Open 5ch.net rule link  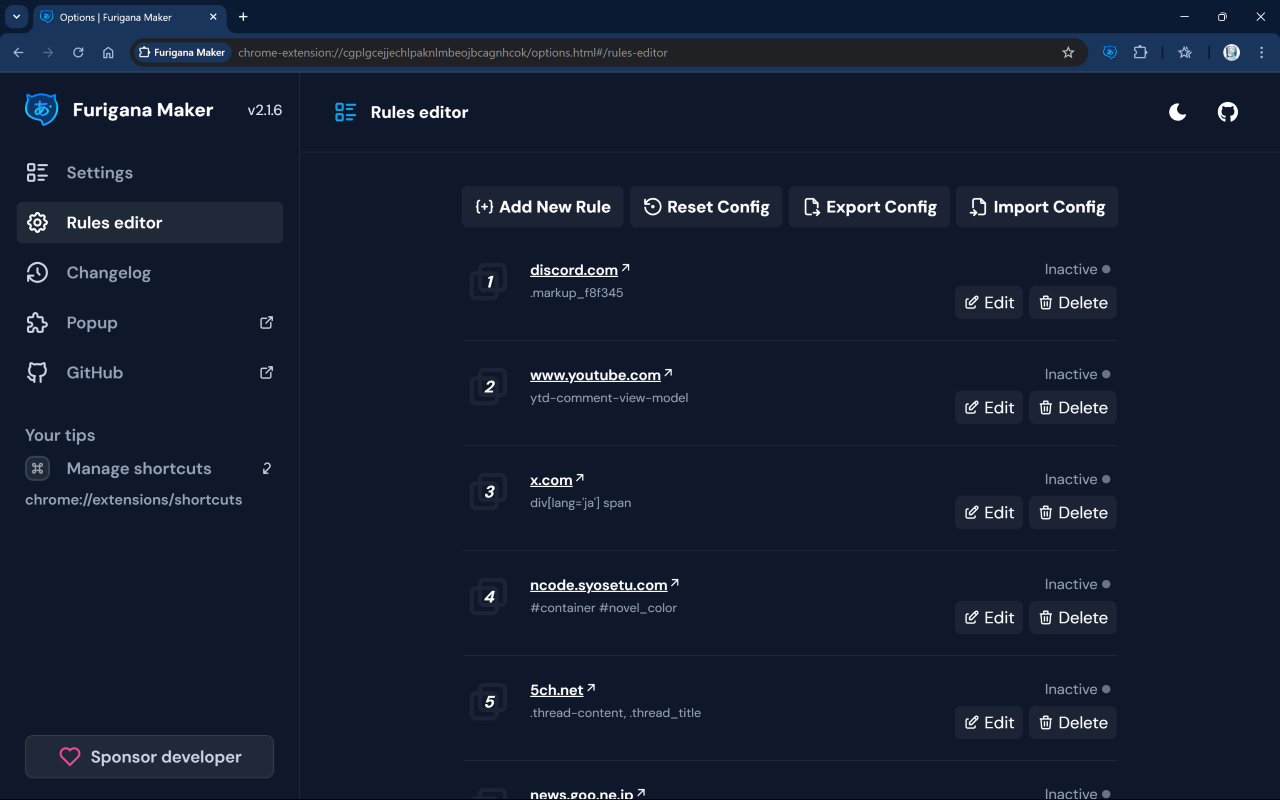563,690
